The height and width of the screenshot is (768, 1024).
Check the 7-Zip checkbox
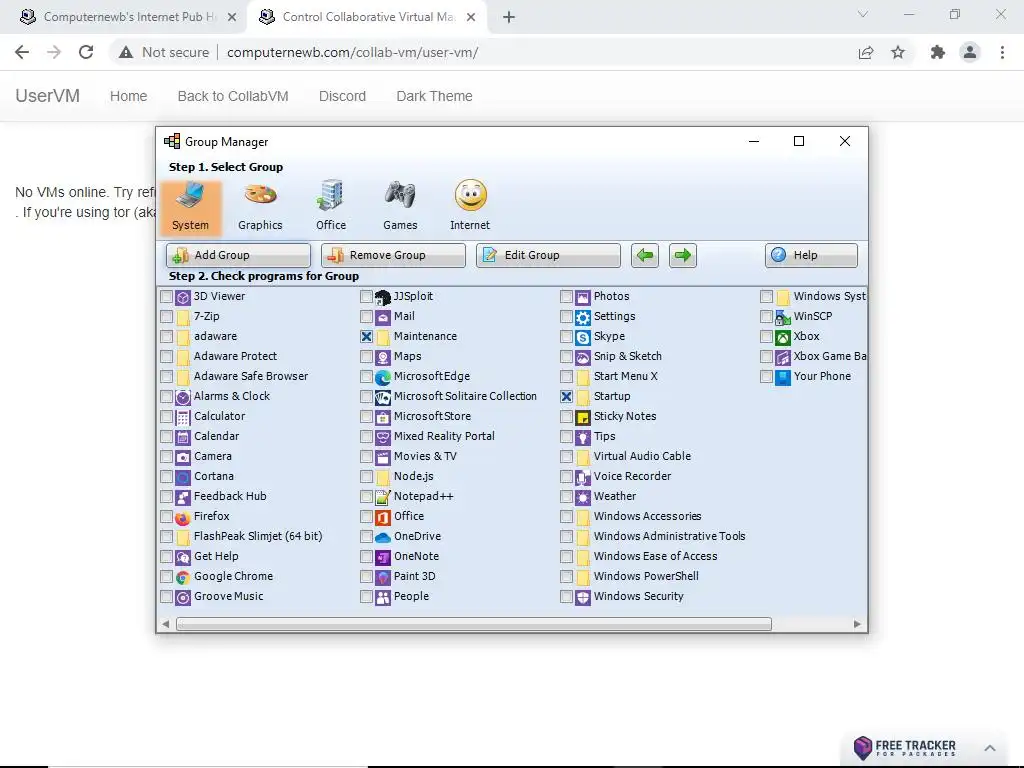coord(167,317)
